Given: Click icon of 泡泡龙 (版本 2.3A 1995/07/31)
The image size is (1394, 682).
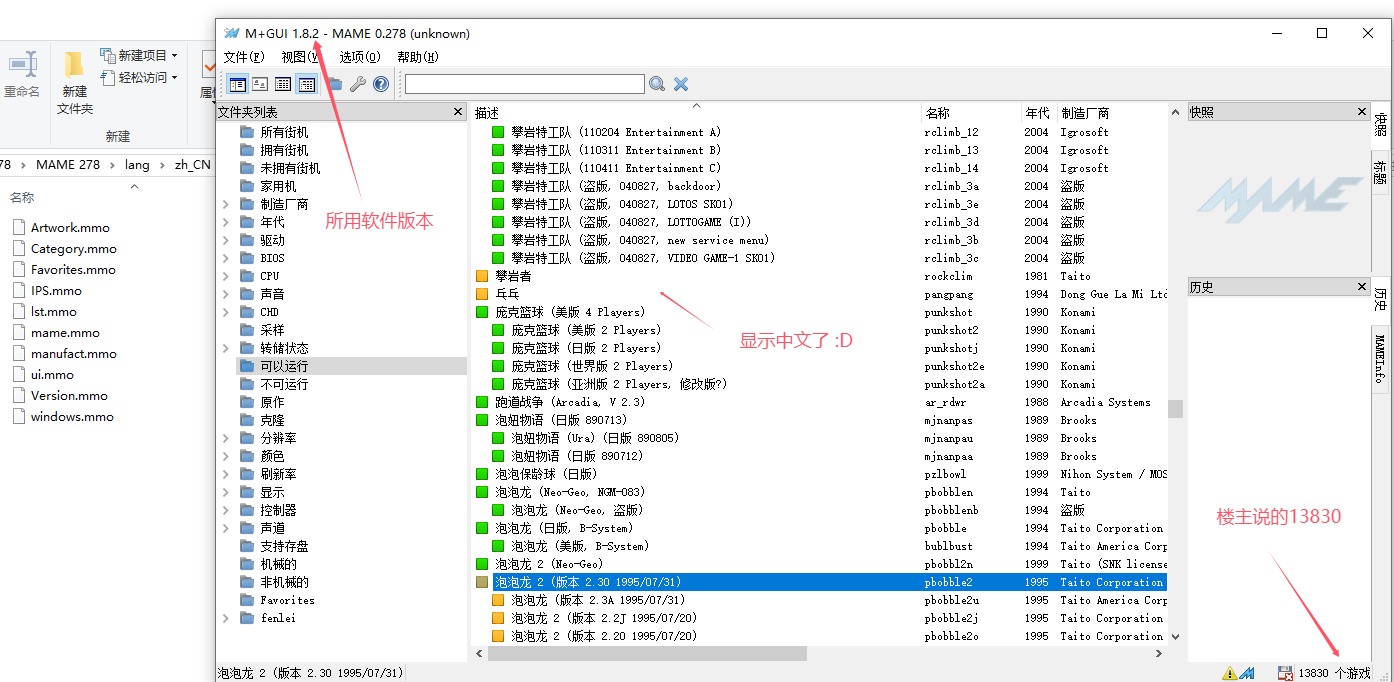Looking at the screenshot, I should pos(498,600).
